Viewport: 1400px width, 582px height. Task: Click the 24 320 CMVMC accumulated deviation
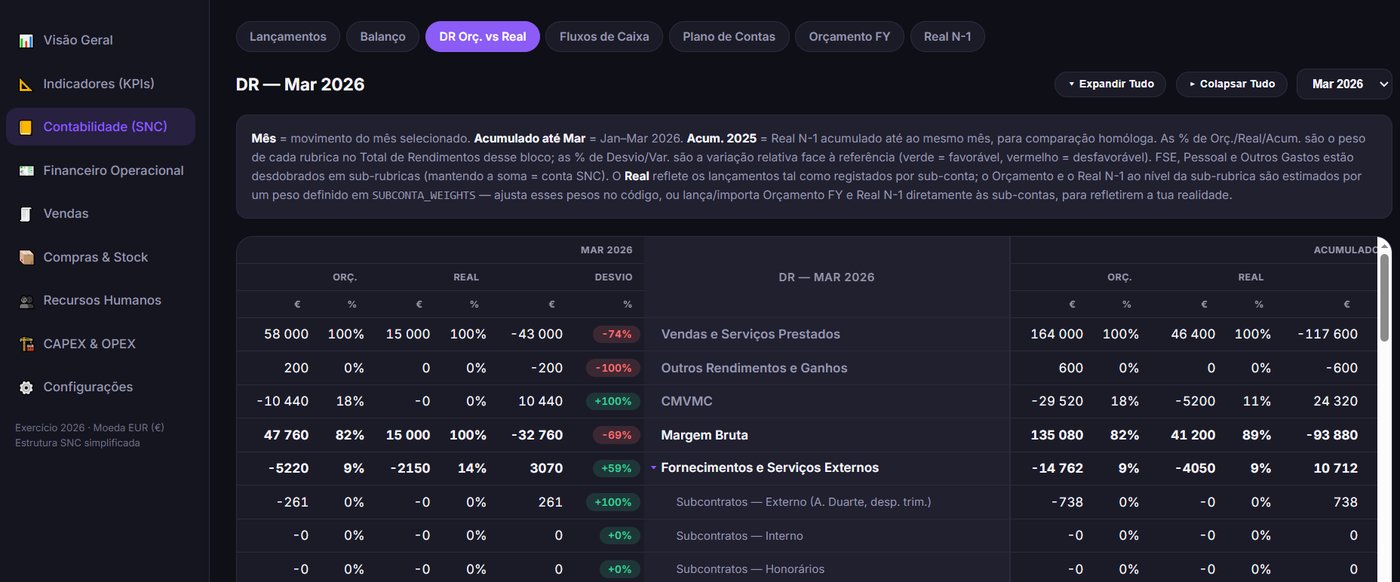[1335, 401]
